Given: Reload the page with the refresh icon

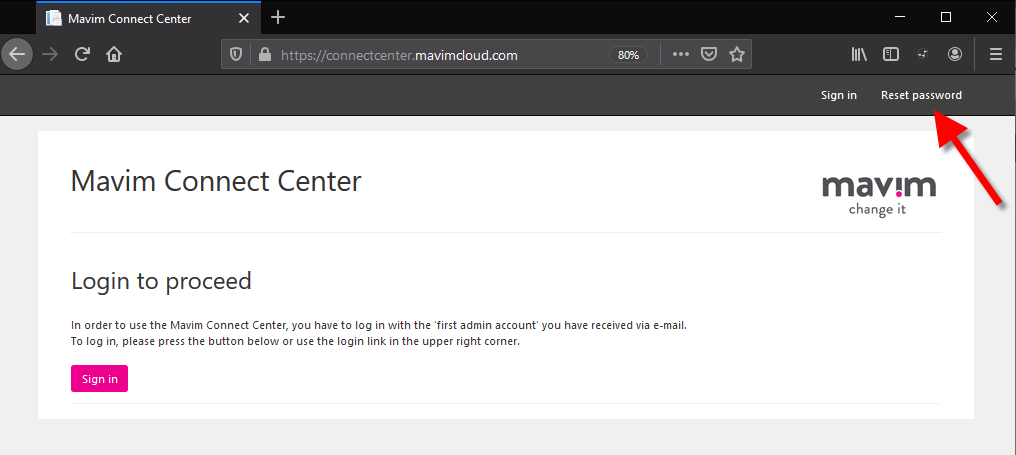Looking at the screenshot, I should (82, 54).
